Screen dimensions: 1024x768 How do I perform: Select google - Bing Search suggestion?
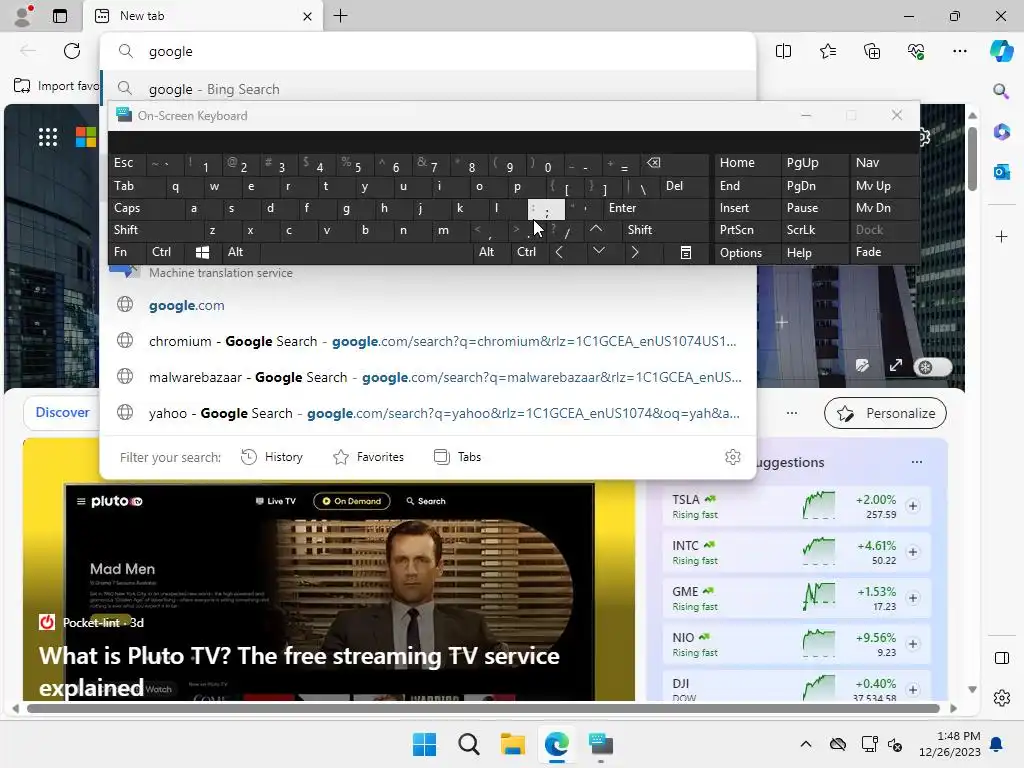(428, 89)
